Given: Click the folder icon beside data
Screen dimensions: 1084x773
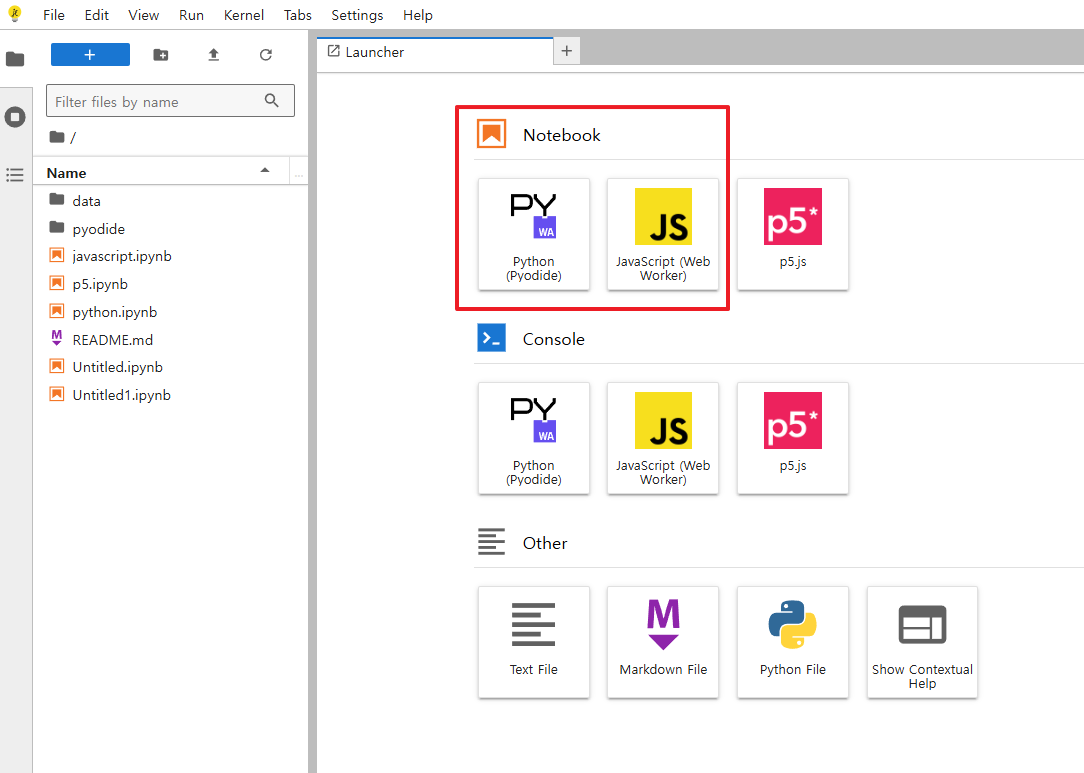Looking at the screenshot, I should pyautogui.click(x=57, y=199).
